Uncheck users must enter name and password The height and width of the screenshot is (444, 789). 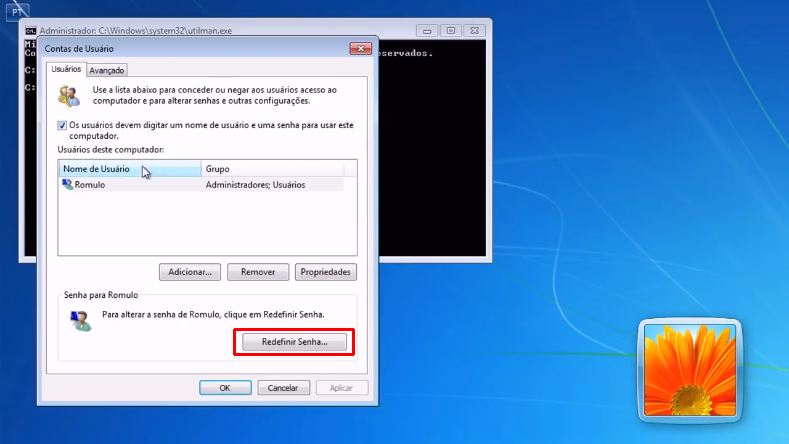point(62,125)
